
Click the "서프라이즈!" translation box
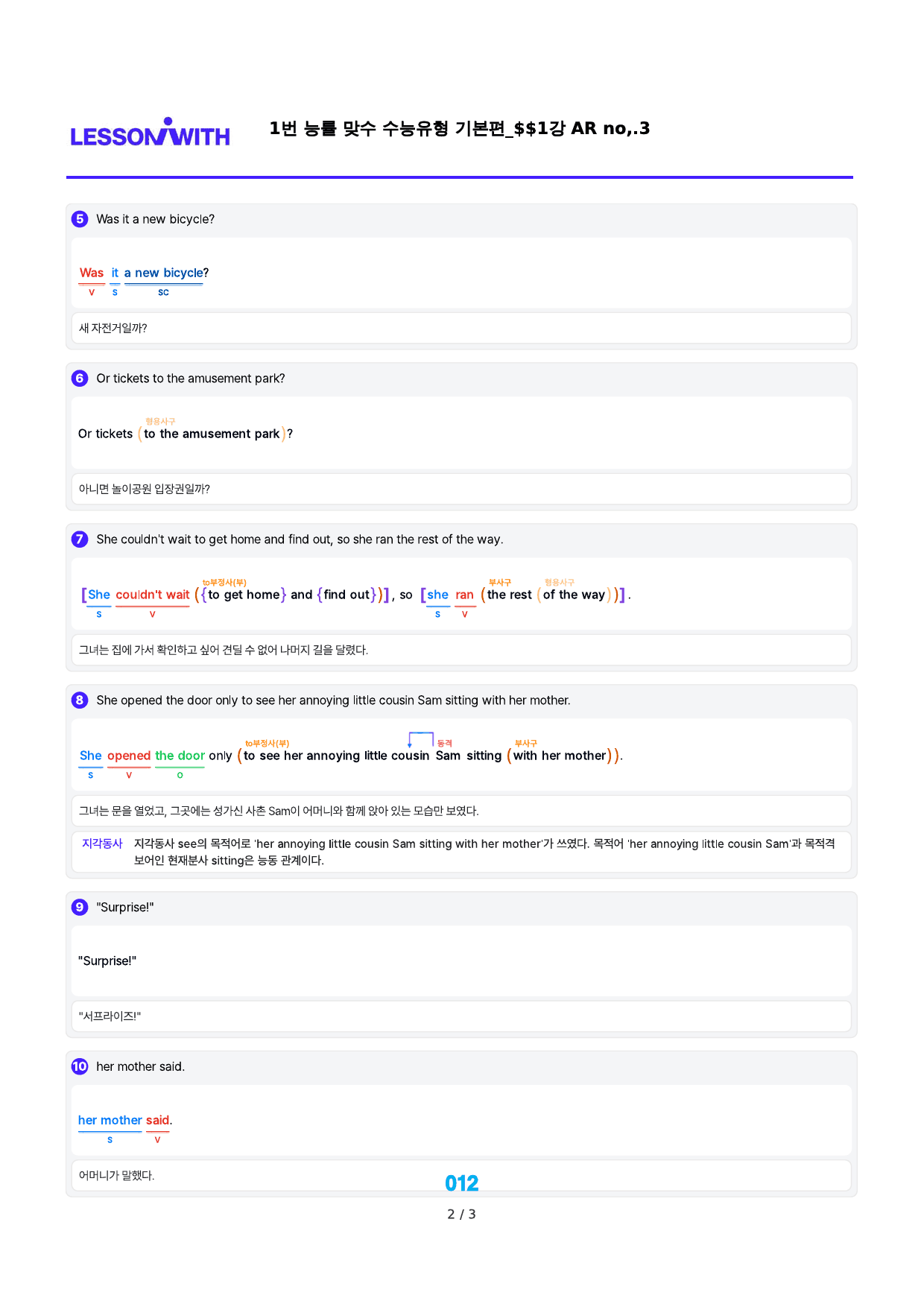click(x=461, y=1016)
